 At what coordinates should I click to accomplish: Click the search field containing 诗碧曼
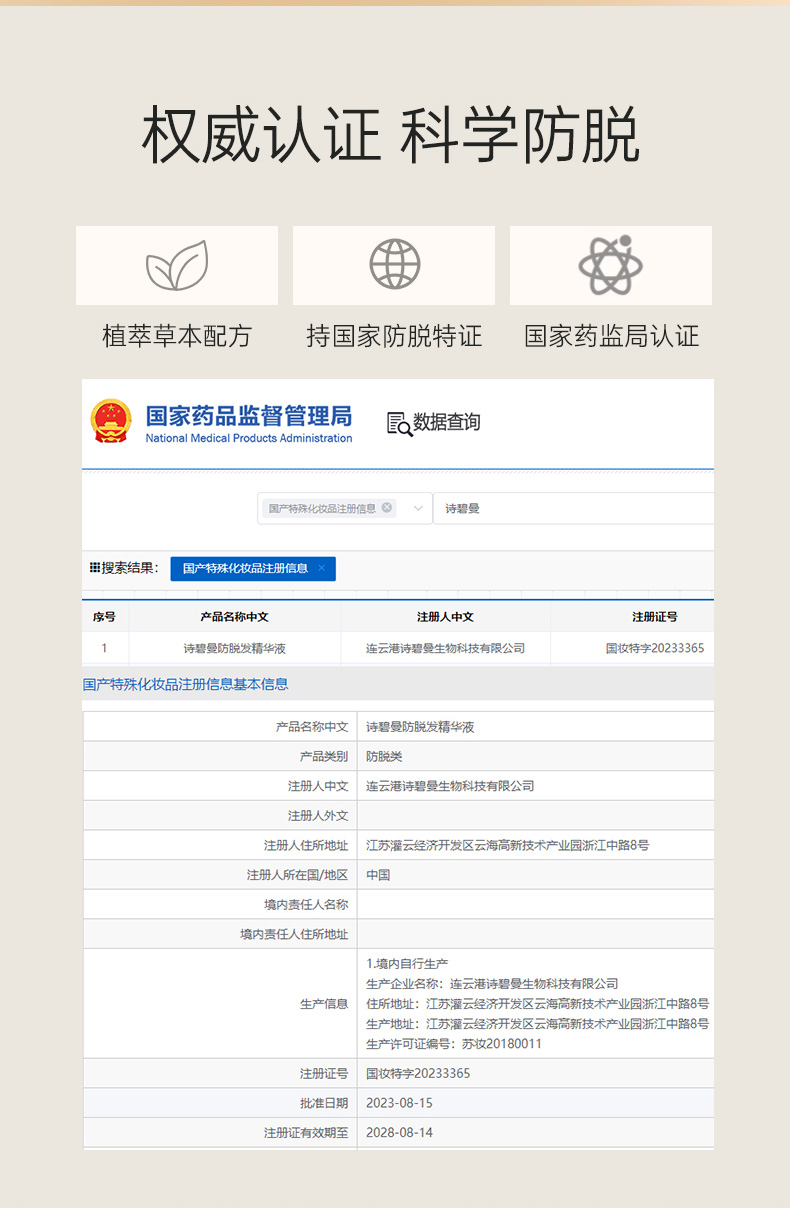574,508
